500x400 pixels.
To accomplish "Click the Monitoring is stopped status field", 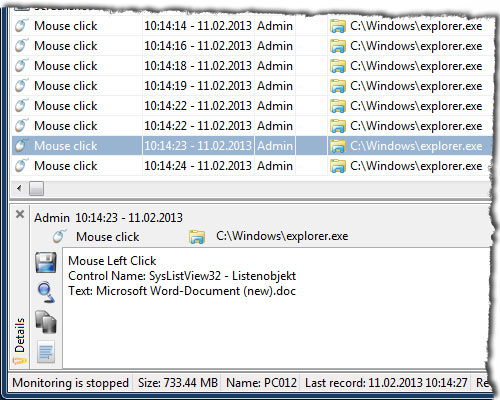I will 71,383.
